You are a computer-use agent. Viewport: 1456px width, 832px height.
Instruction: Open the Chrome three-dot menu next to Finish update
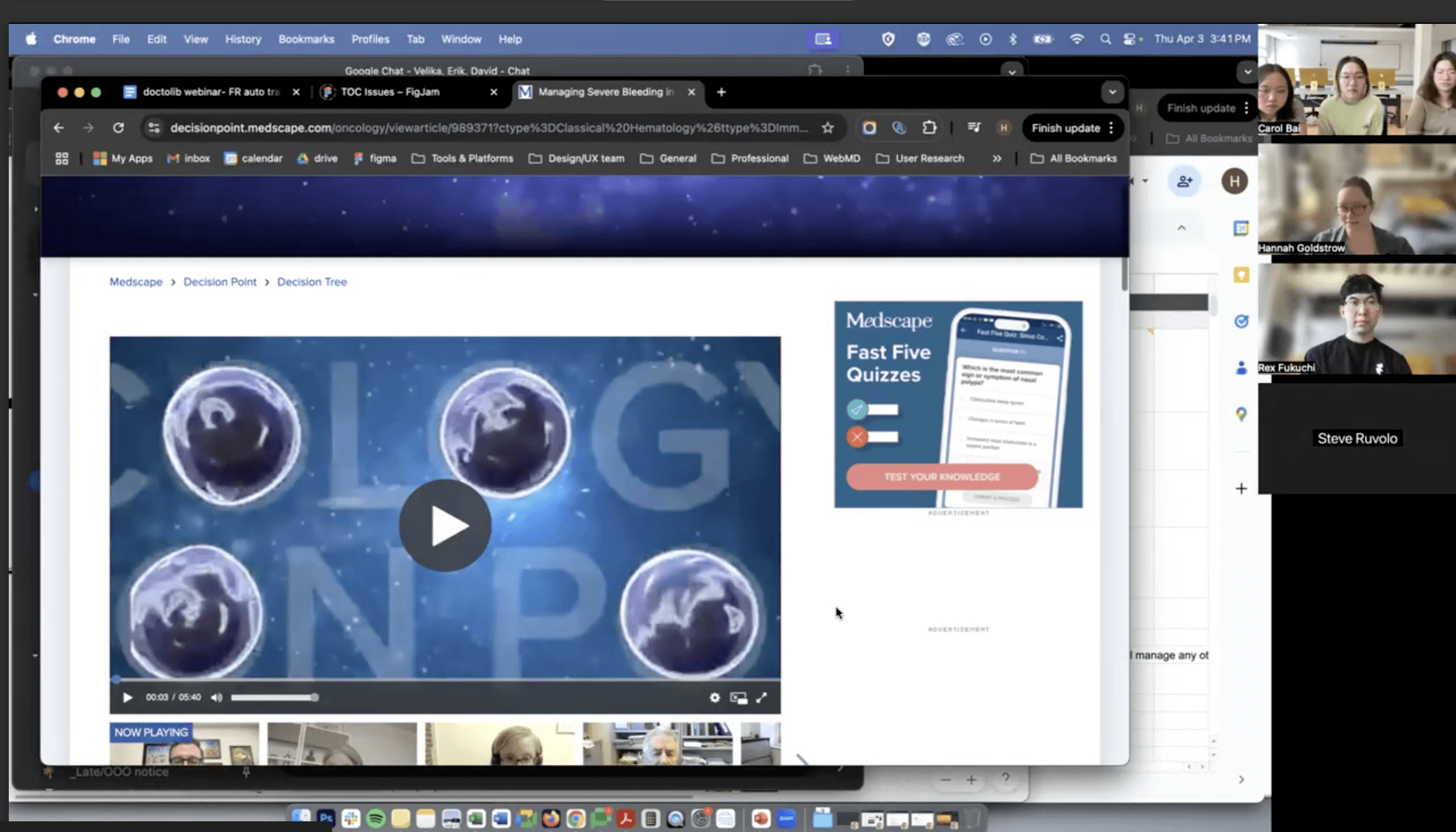point(1111,128)
